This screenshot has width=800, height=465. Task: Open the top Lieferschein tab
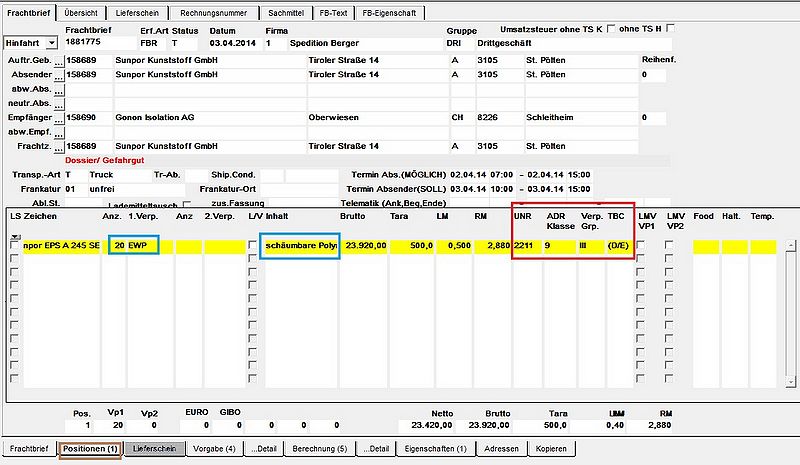pos(137,13)
